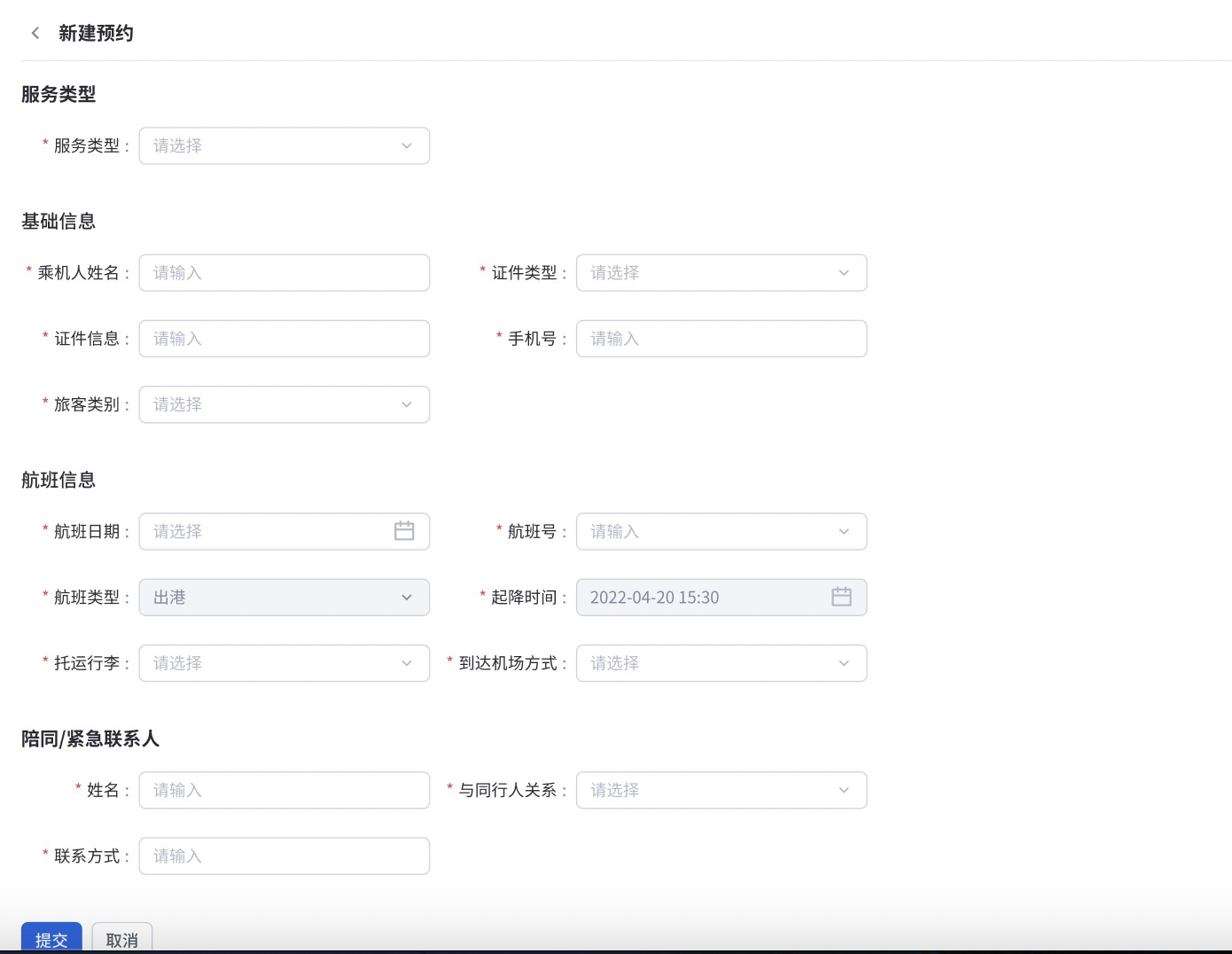1232x954 pixels.
Task: Click the 新建预约 page title
Action: pyautogui.click(x=96, y=34)
